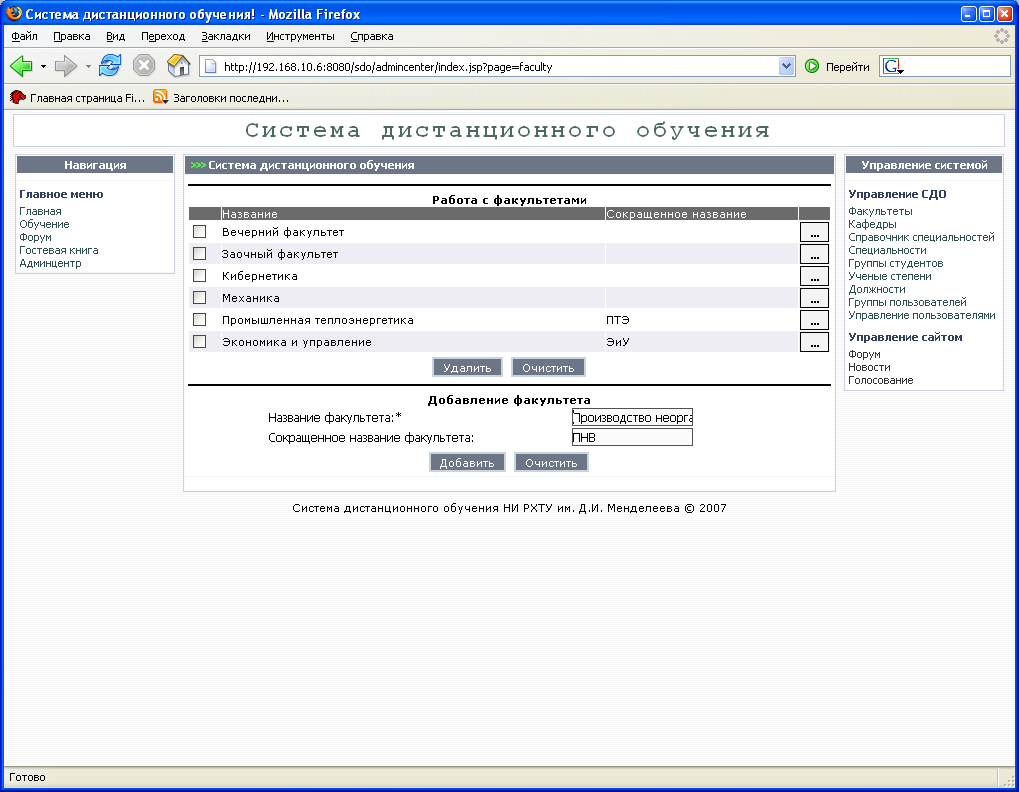The height and width of the screenshot is (792, 1019).
Task: Check the box for Заочный факультет
Action: pos(200,254)
